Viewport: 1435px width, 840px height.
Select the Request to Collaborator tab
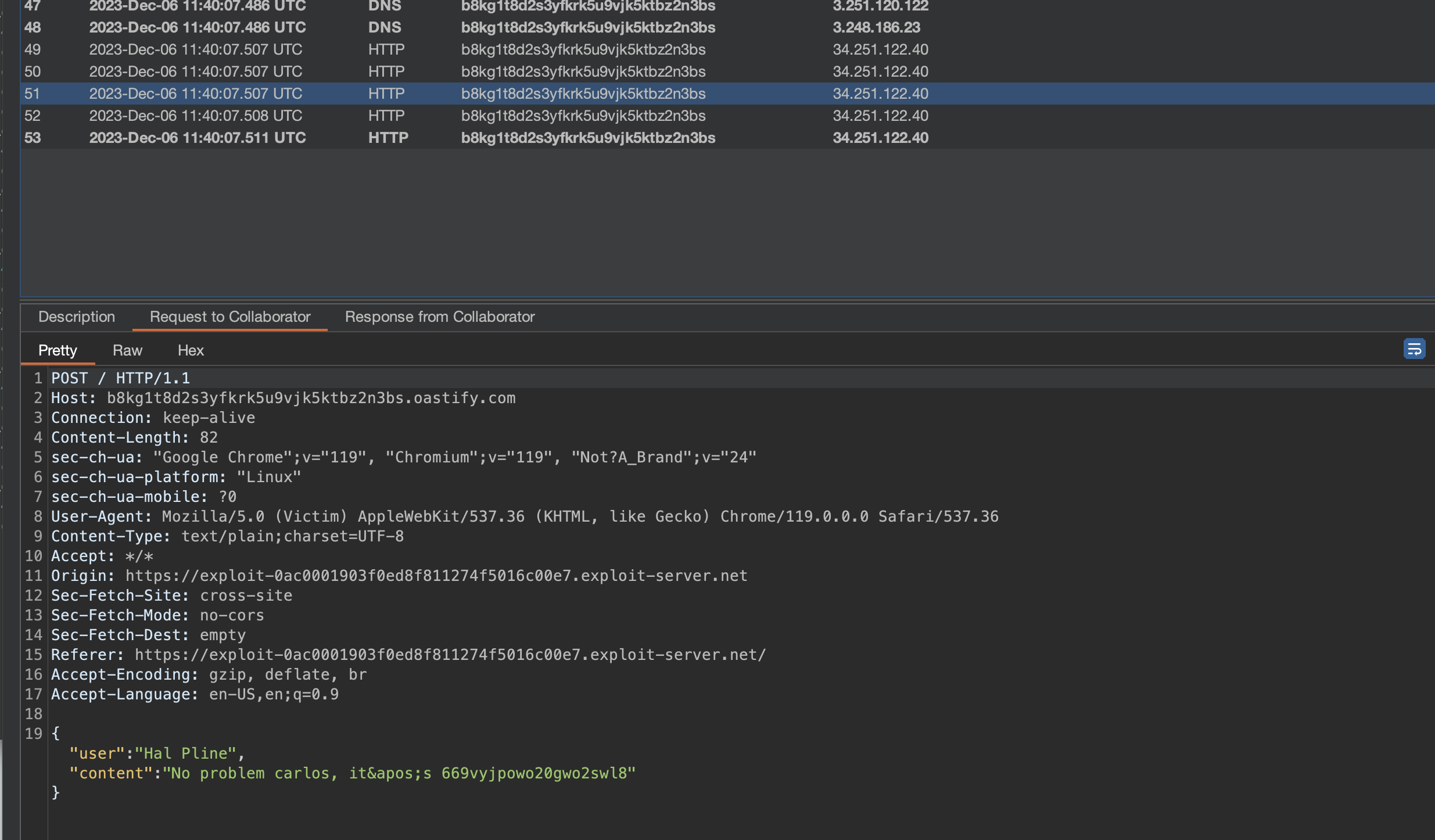(x=230, y=317)
